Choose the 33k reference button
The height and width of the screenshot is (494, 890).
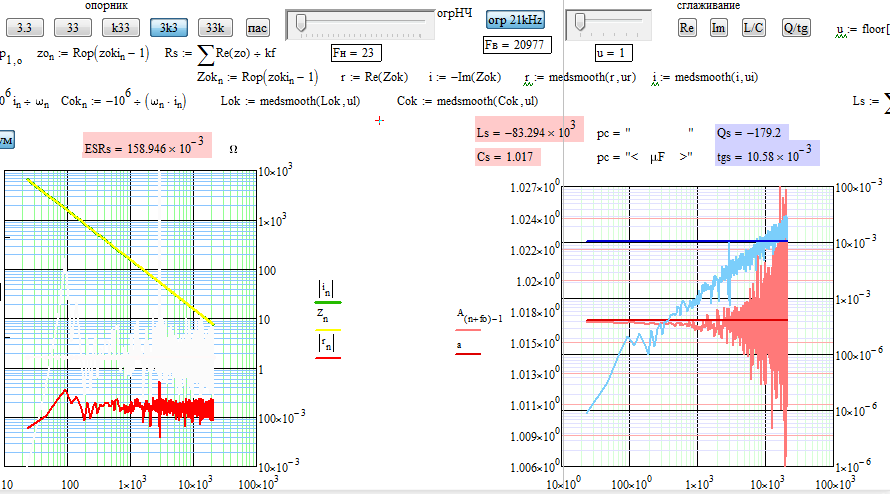217,28
